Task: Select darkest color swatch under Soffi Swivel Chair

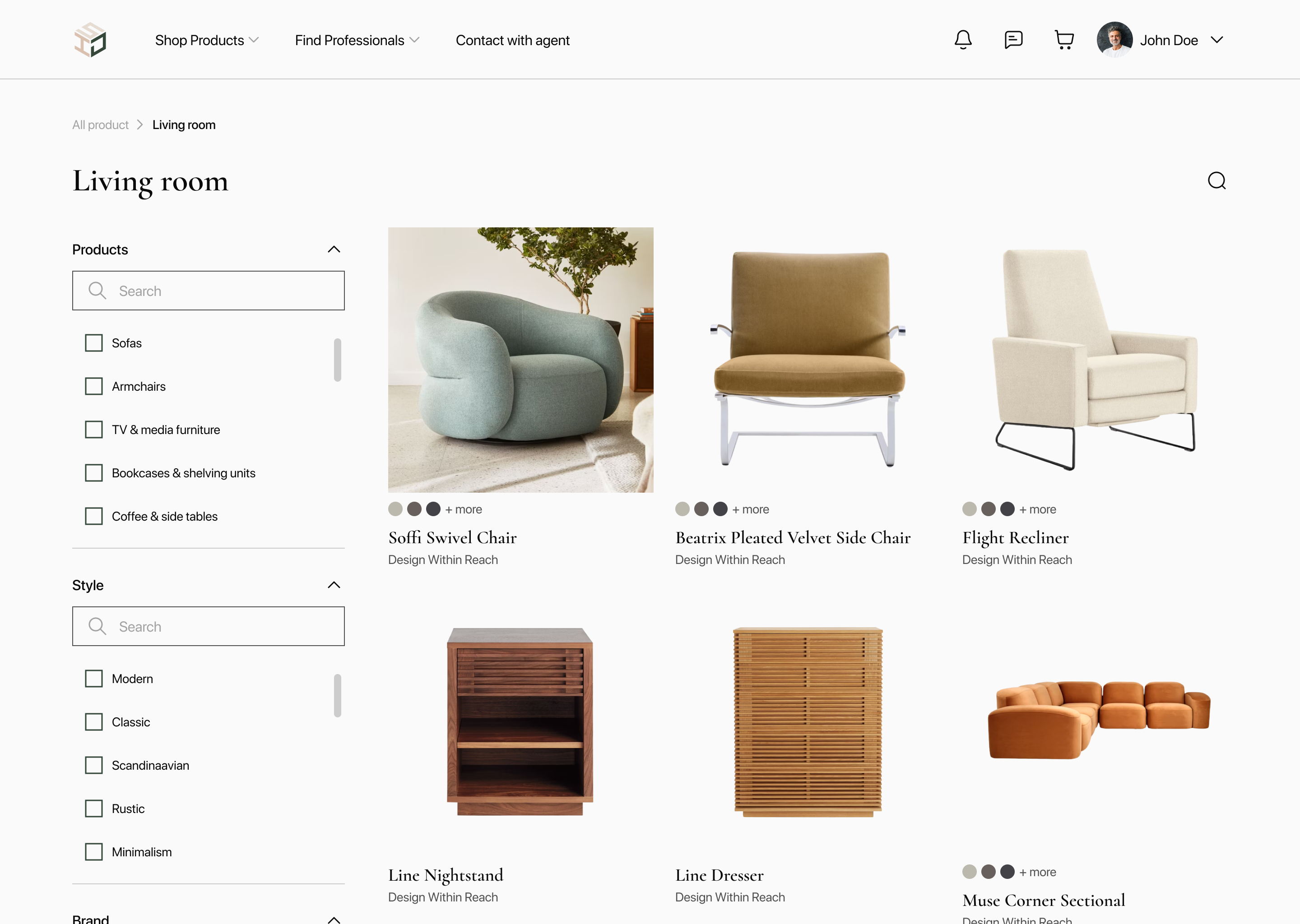Action: click(433, 508)
